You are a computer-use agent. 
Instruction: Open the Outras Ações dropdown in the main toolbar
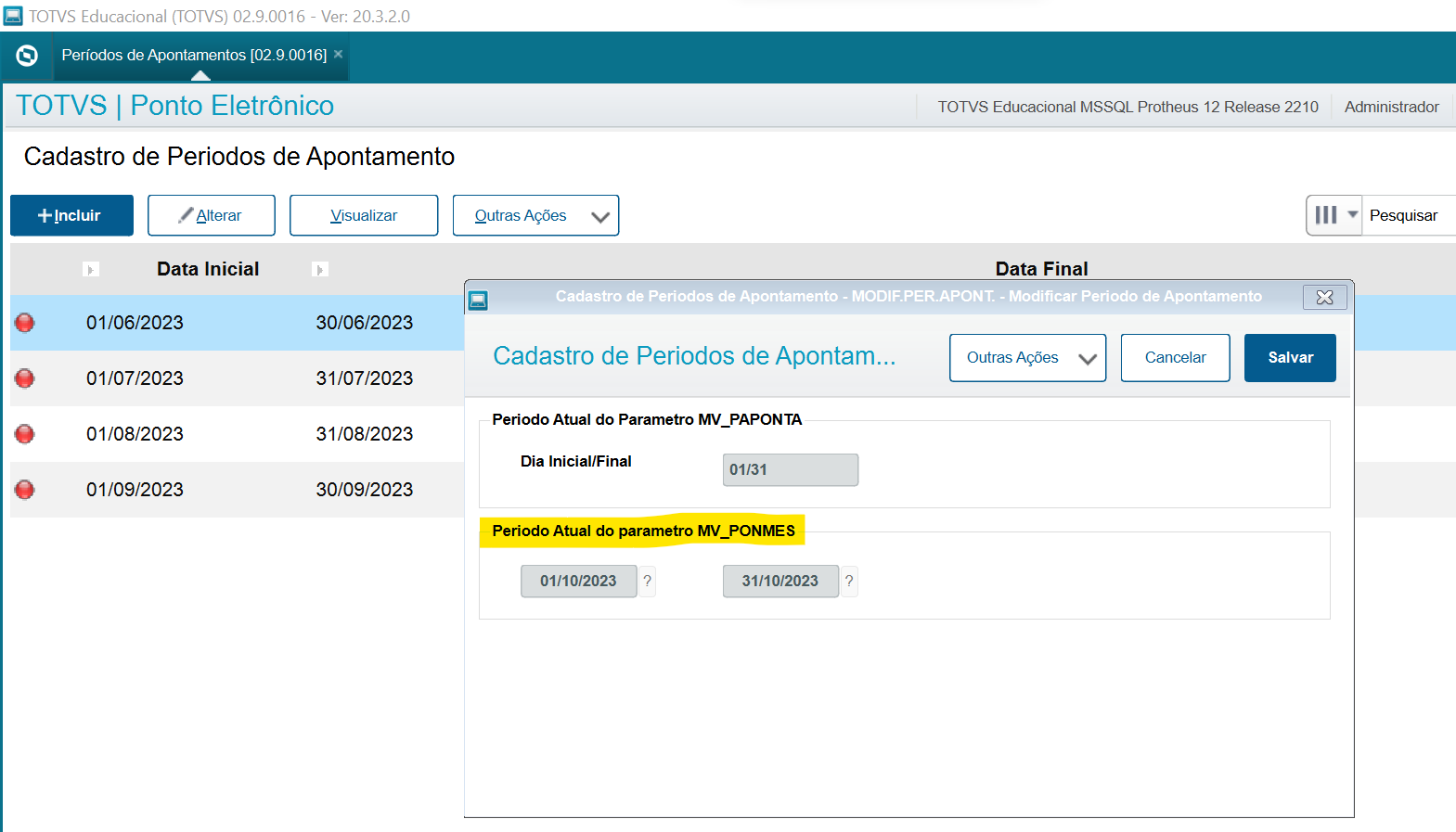pyautogui.click(x=535, y=215)
